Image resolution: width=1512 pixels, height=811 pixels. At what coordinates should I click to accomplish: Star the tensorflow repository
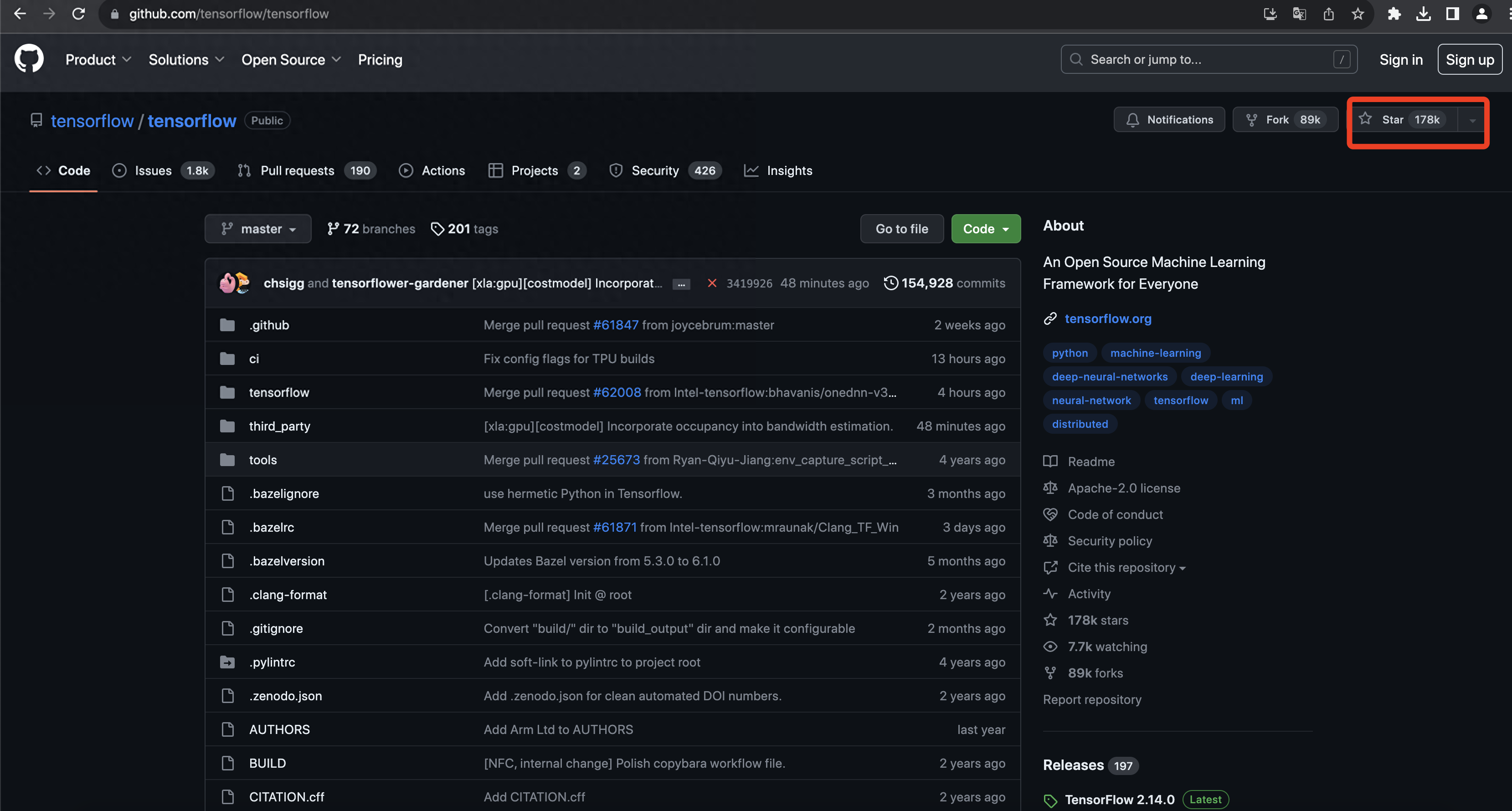click(x=1404, y=120)
